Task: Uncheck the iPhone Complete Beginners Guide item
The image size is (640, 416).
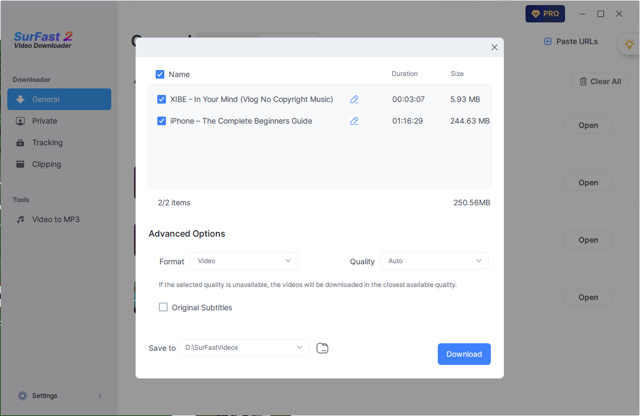Action: 161,121
